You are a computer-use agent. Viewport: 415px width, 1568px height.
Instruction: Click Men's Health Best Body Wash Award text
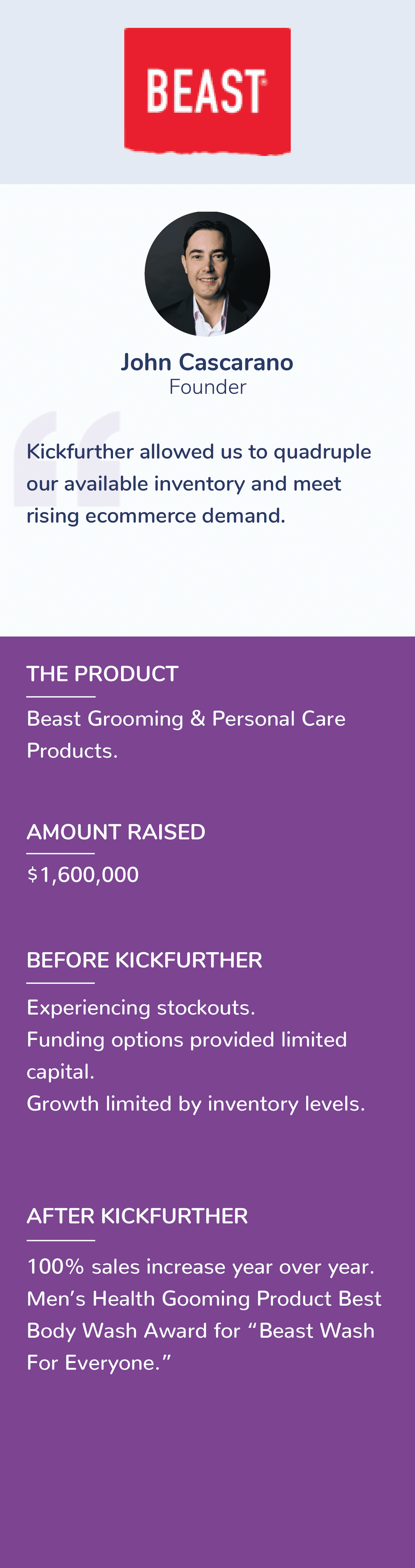tap(204, 1331)
